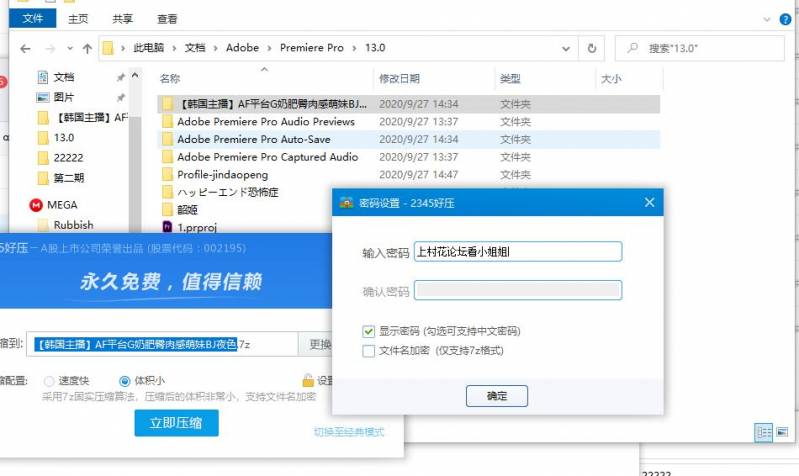Go up one folder level
Viewport: 799px width, 476px height.
pyautogui.click(x=87, y=48)
